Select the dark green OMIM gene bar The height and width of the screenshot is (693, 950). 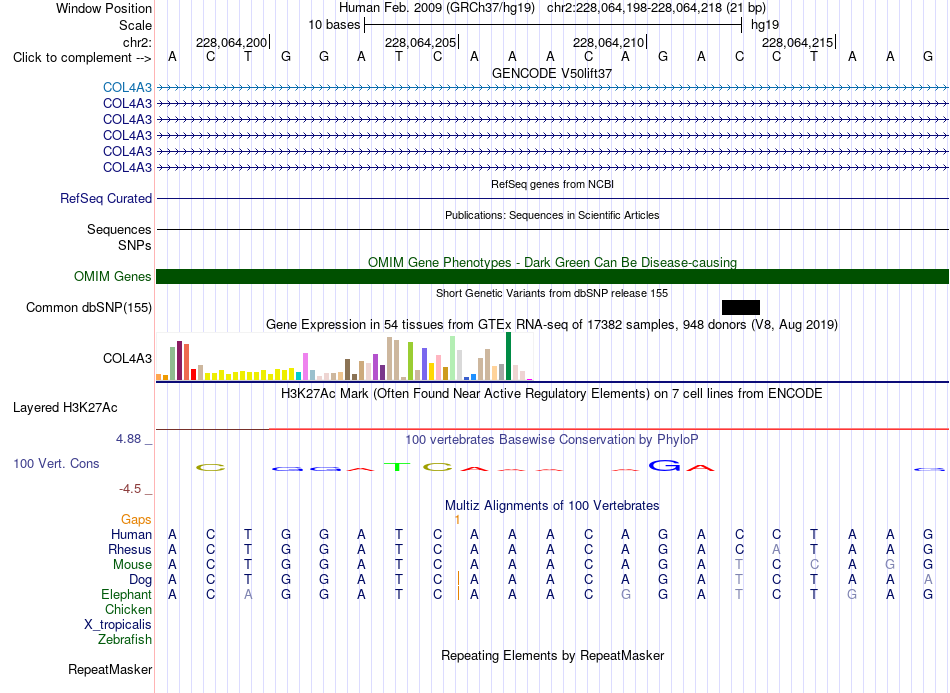(552, 276)
